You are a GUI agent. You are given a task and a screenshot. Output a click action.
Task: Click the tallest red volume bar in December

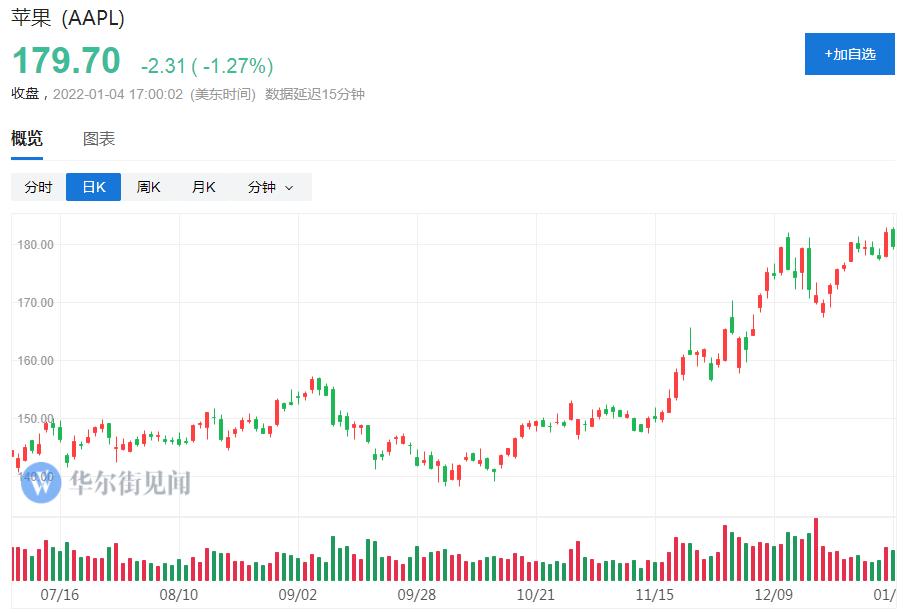tap(816, 550)
